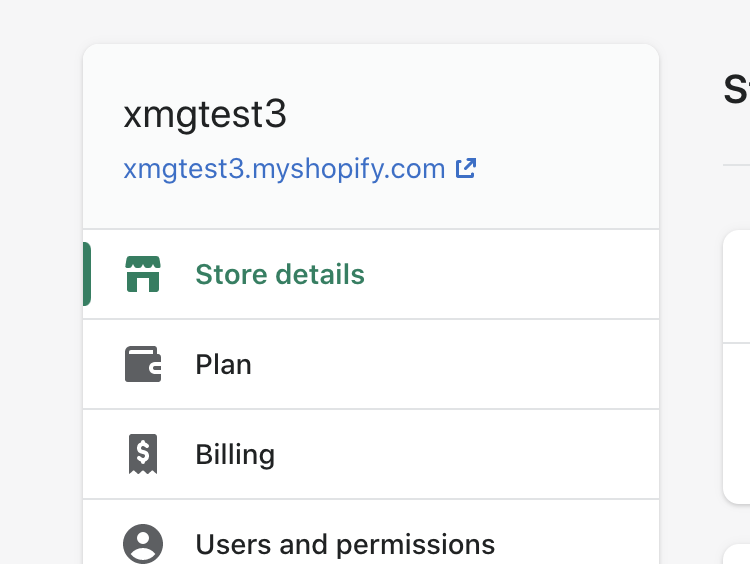750x564 pixels.
Task: Click the wallet icon beside Plan
Action: 143,364
